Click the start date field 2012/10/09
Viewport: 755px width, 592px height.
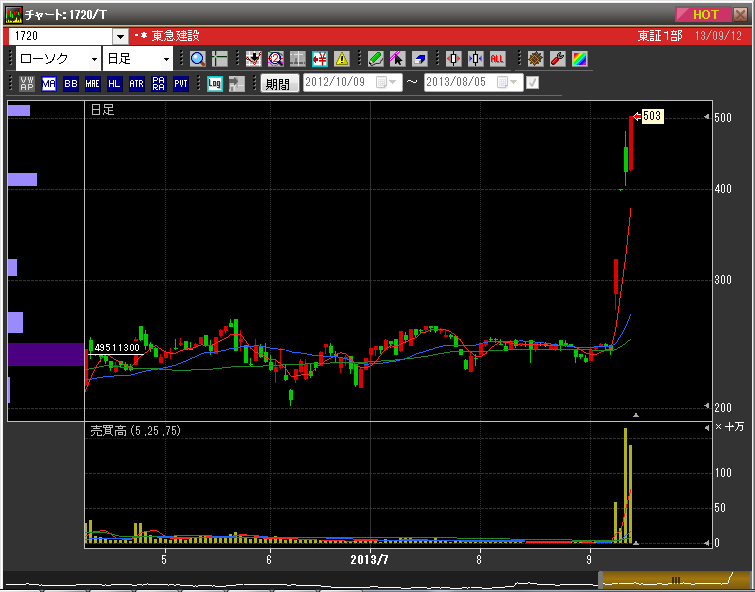point(340,83)
